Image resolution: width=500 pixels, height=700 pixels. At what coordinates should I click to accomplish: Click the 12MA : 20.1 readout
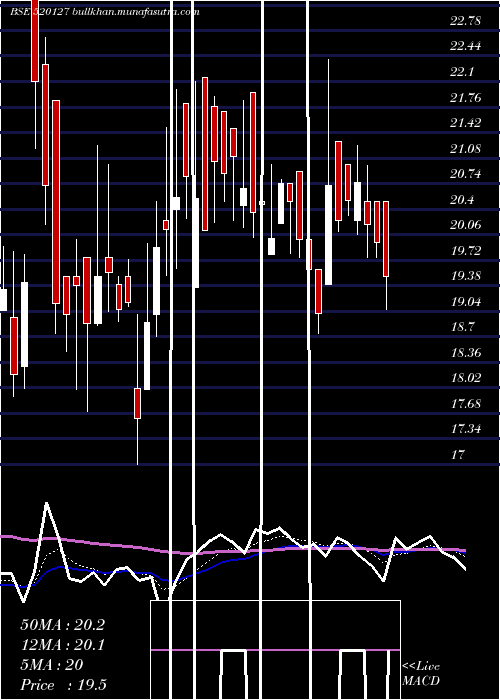(62, 645)
